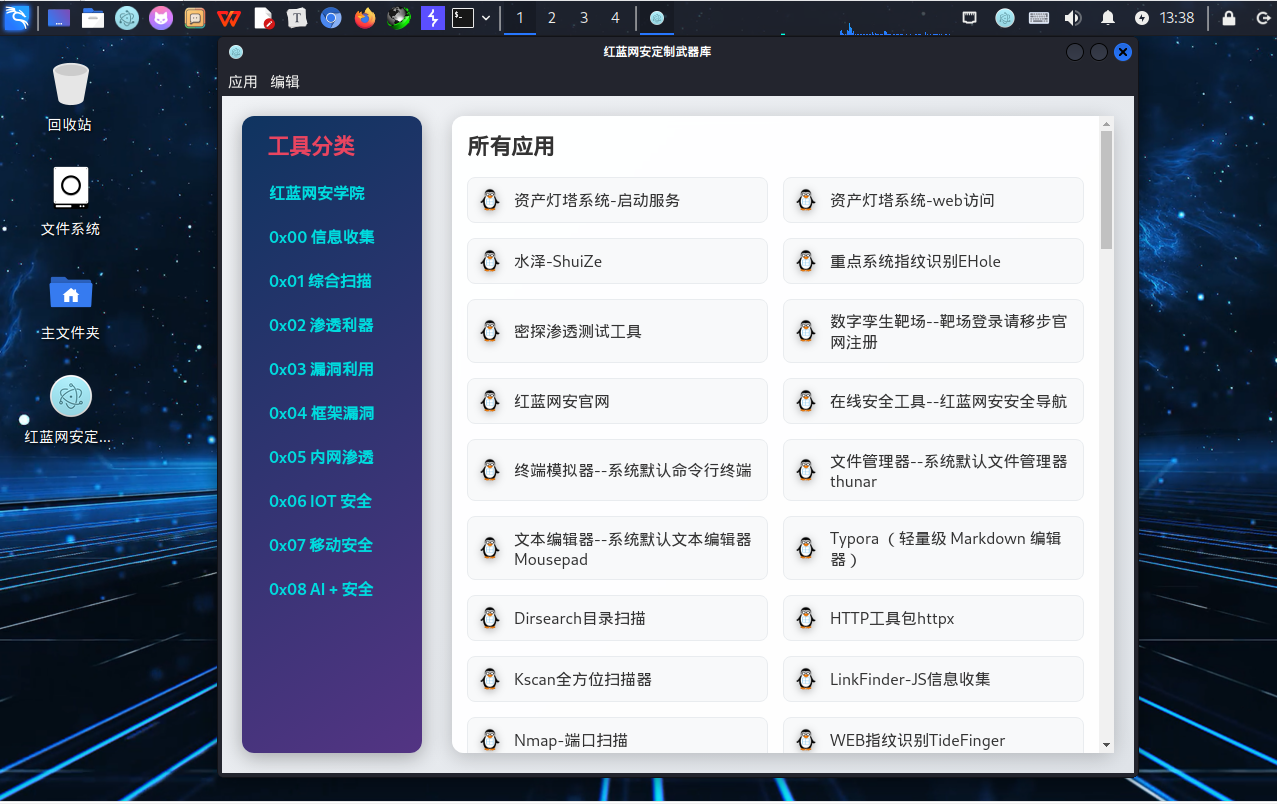Switch to the 0x06 IOT 安全 category
This screenshot has width=1277, height=804.
320,501
